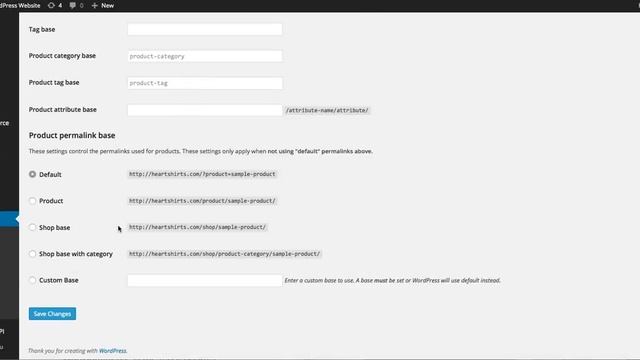The width and height of the screenshot is (640, 360).
Task: Click the shop/product-category sample URL
Action: [x=224, y=254]
